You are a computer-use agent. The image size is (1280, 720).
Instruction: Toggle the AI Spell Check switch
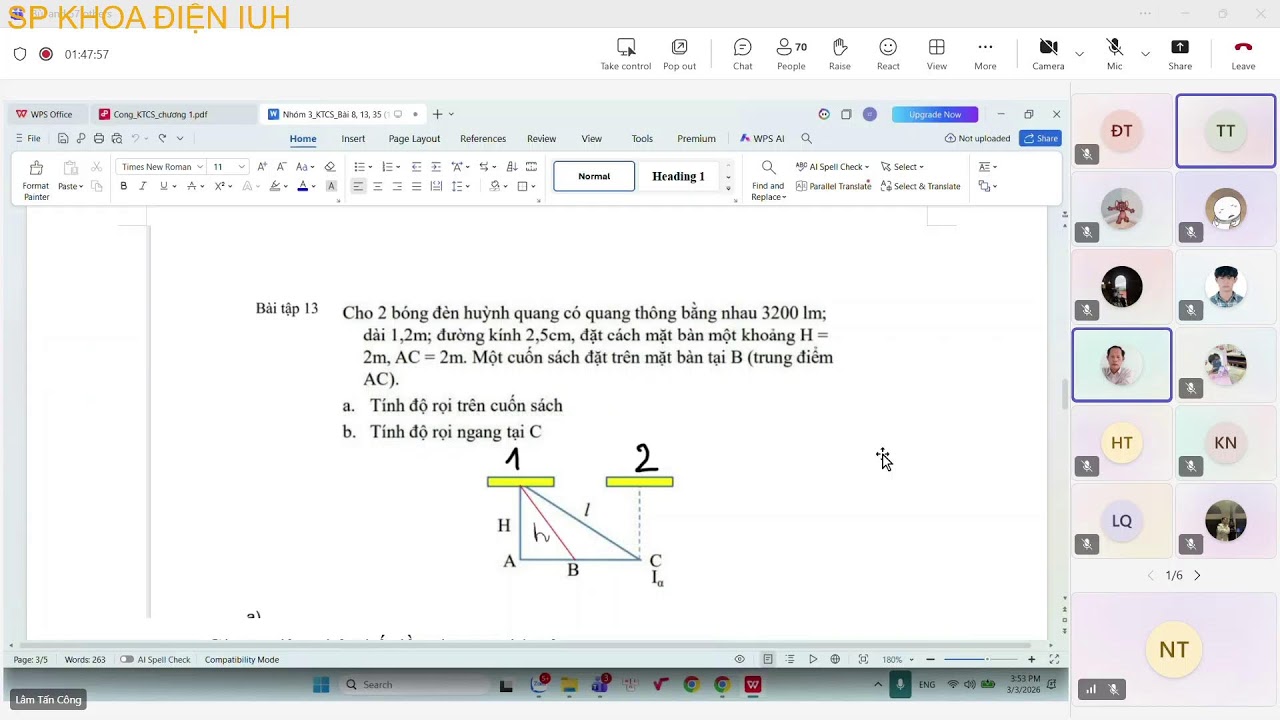click(x=127, y=659)
